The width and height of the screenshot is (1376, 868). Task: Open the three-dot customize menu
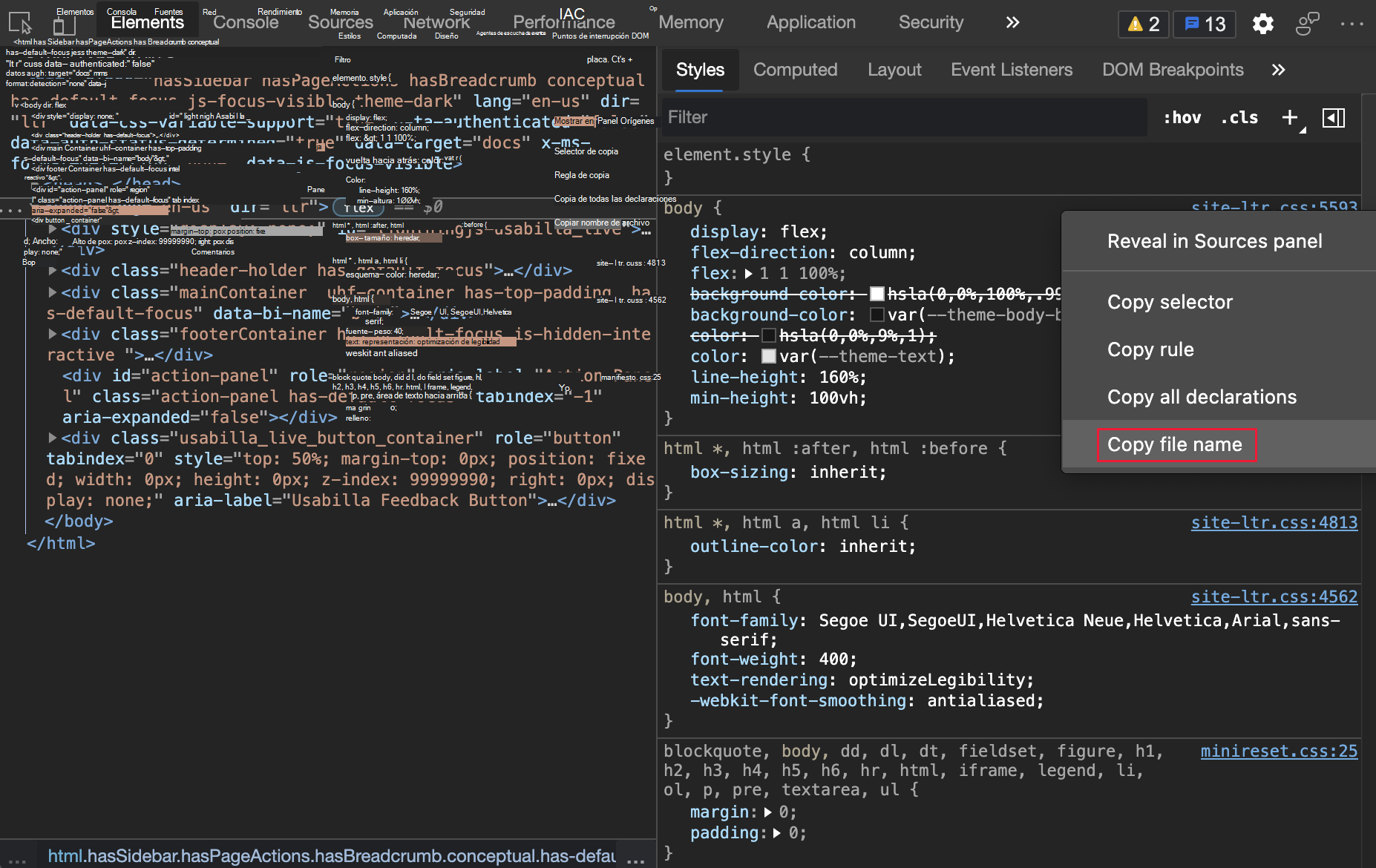(1352, 24)
